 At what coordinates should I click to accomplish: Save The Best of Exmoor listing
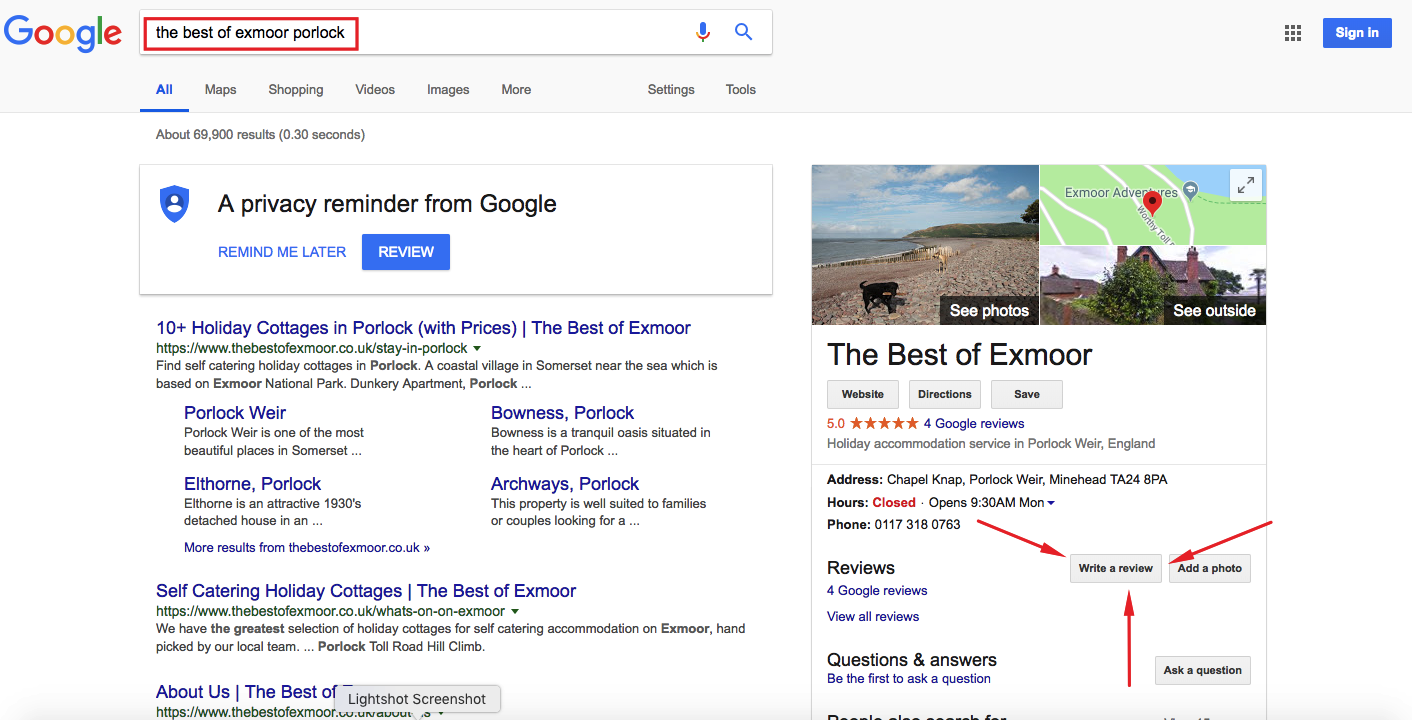1027,394
